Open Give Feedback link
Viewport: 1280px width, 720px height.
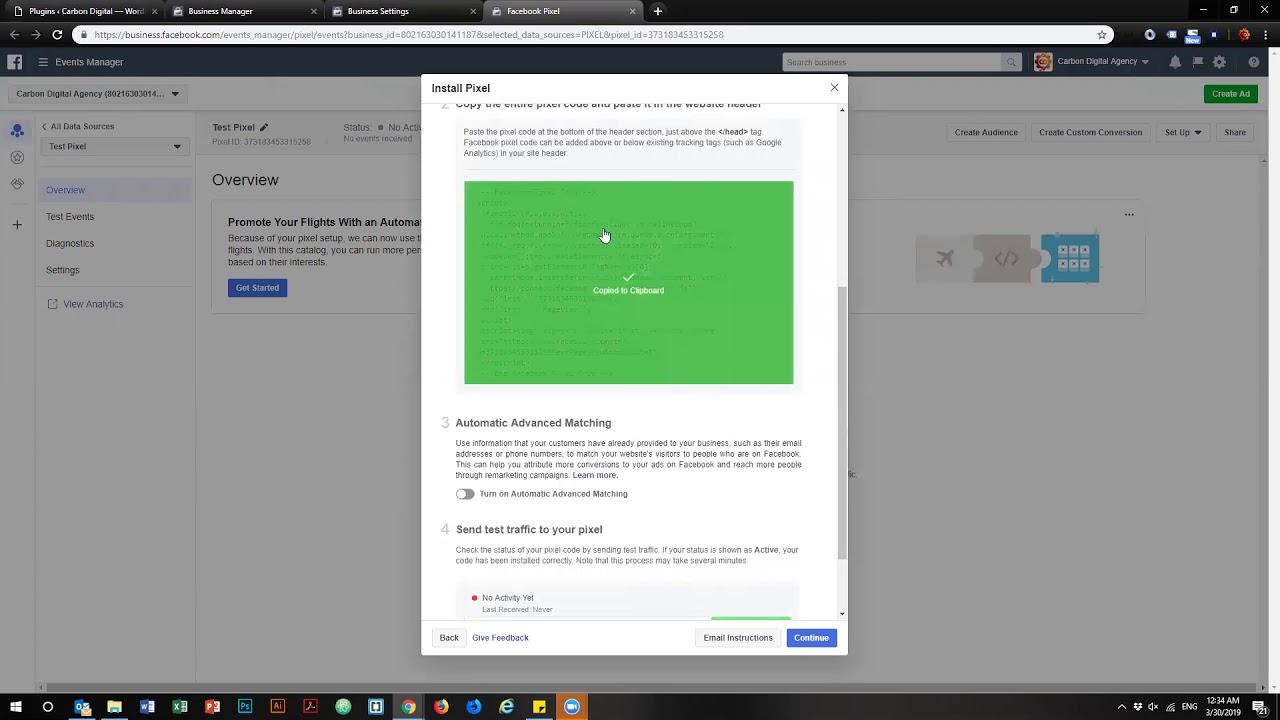[x=500, y=638]
